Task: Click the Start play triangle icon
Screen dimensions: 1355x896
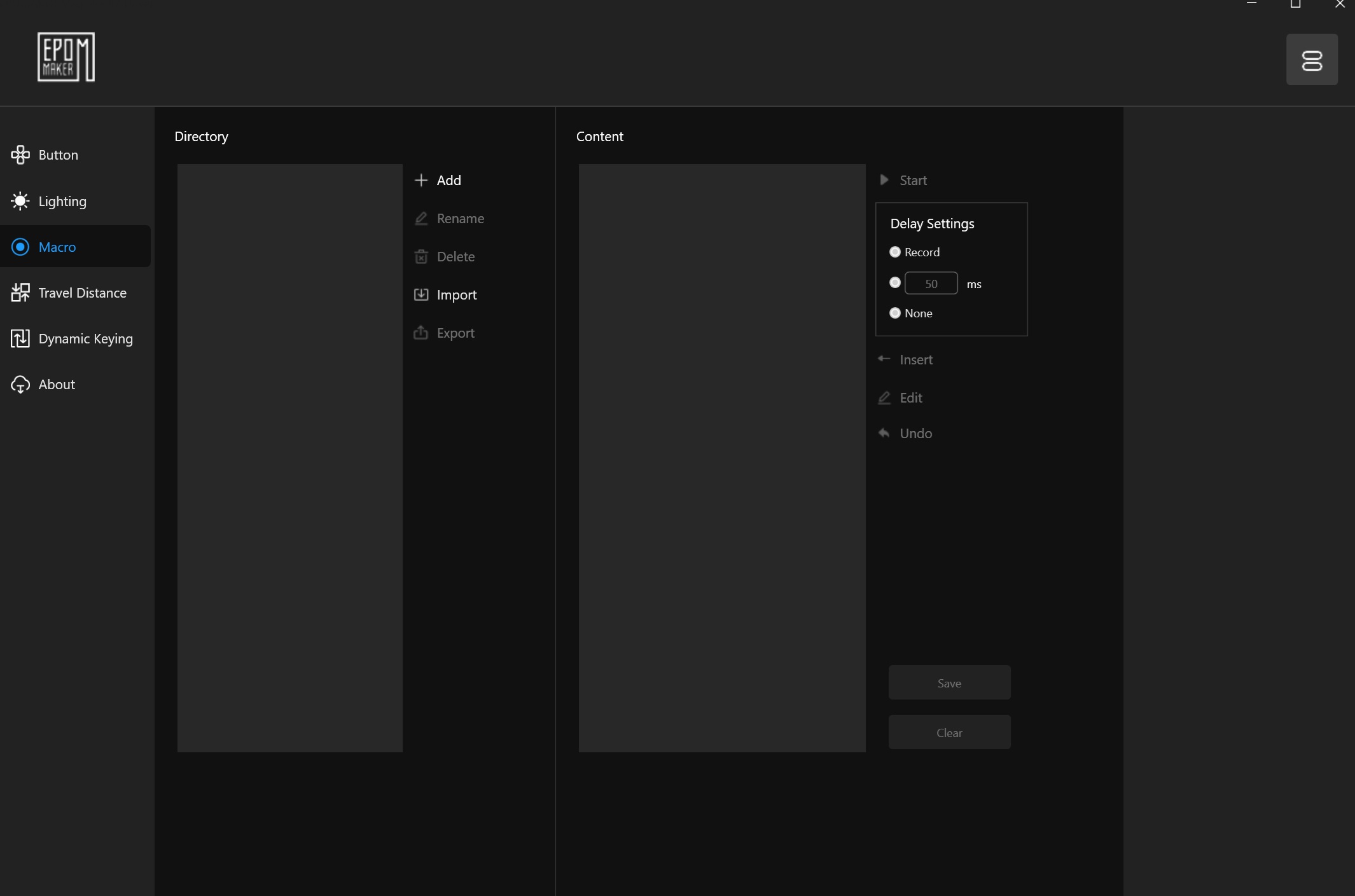Action: [x=884, y=180]
